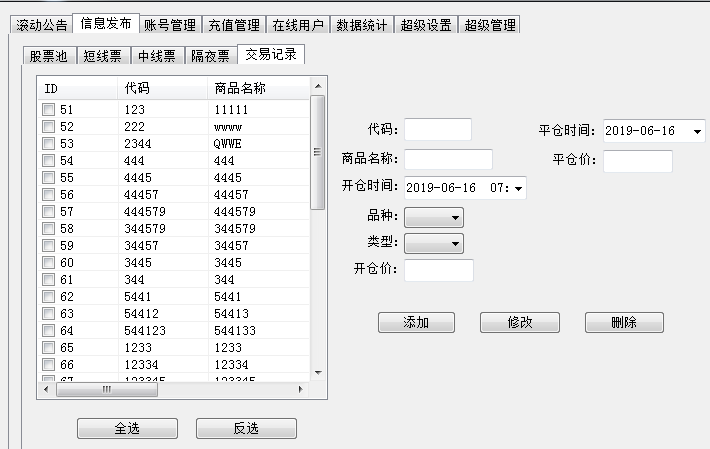
Task: Tick the checkbox for row ID 54
Action: click(x=48, y=160)
